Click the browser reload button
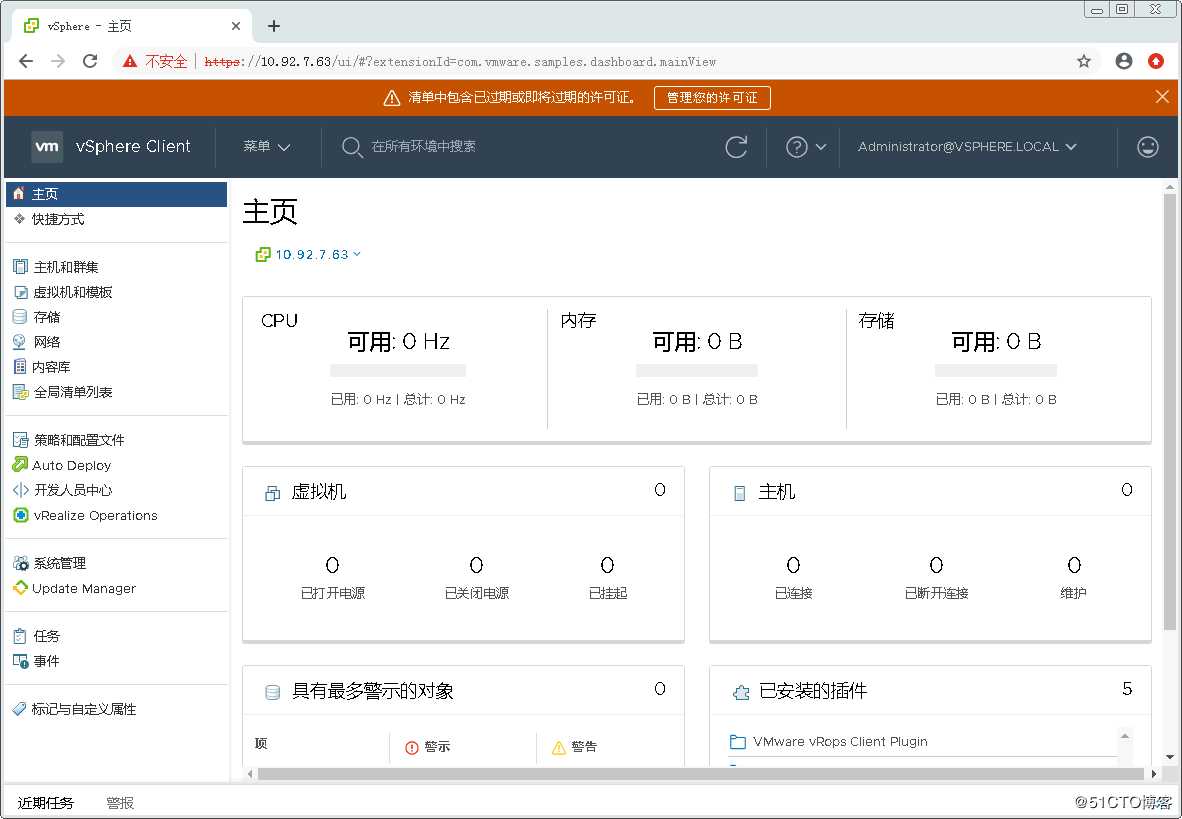The width and height of the screenshot is (1182, 819). [x=90, y=61]
